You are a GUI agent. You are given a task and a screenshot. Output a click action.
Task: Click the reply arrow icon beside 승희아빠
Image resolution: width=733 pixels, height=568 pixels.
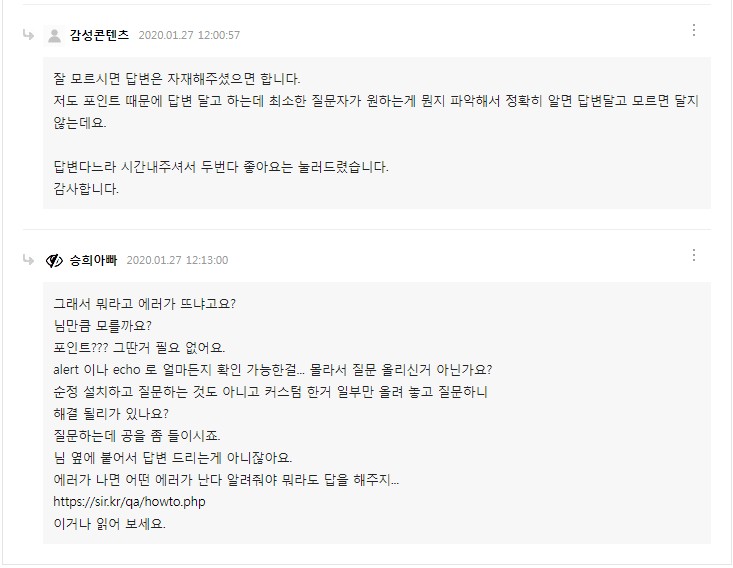tap(28, 261)
